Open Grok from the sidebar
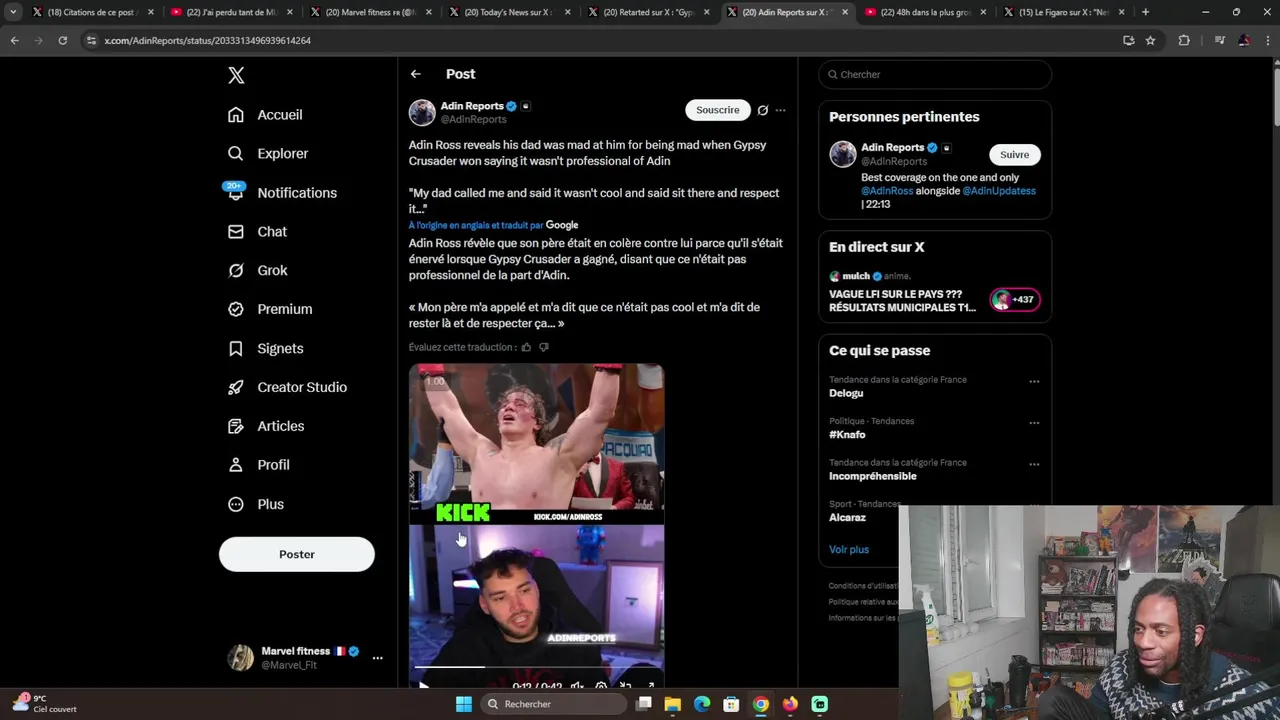 [x=257, y=271]
